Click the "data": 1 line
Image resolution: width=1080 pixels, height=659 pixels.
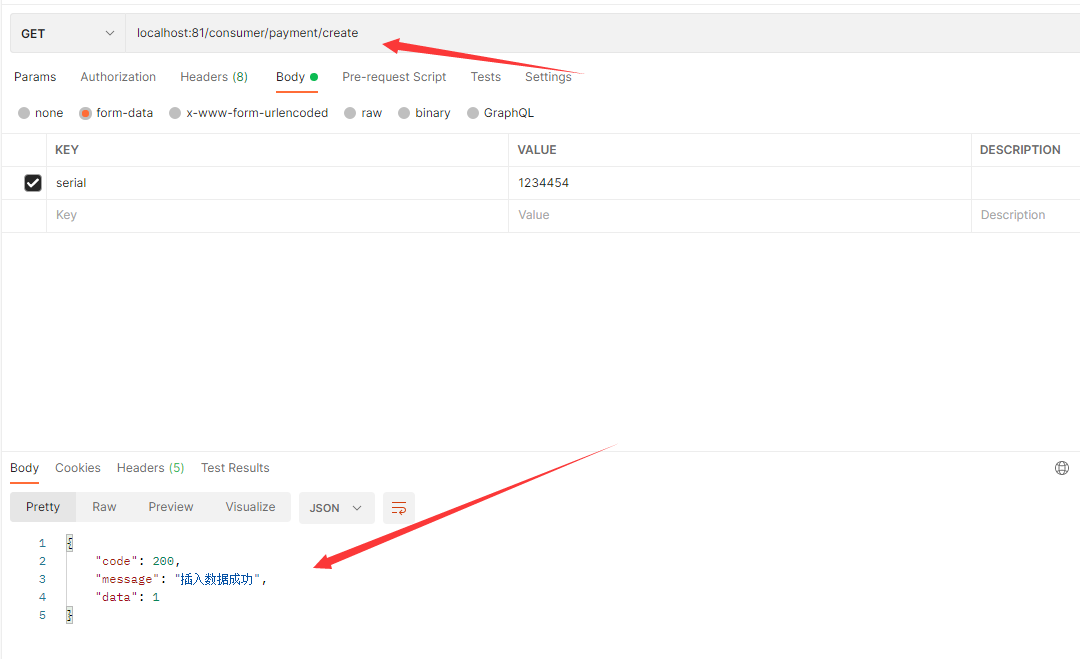coord(127,597)
